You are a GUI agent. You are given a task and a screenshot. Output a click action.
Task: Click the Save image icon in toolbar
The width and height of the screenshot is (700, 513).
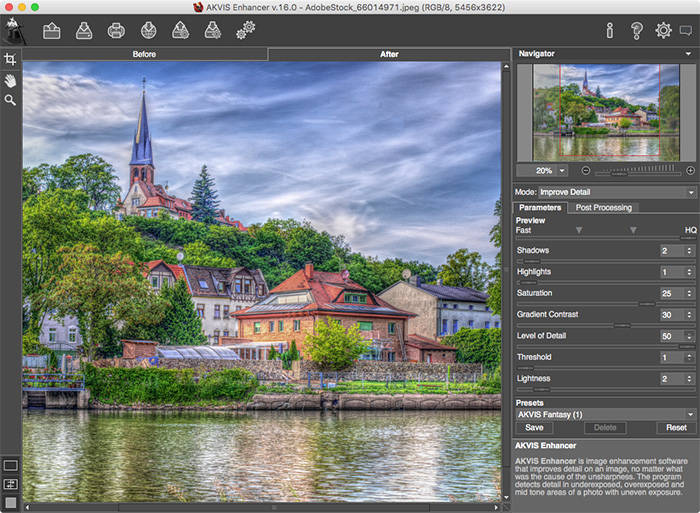(x=84, y=31)
